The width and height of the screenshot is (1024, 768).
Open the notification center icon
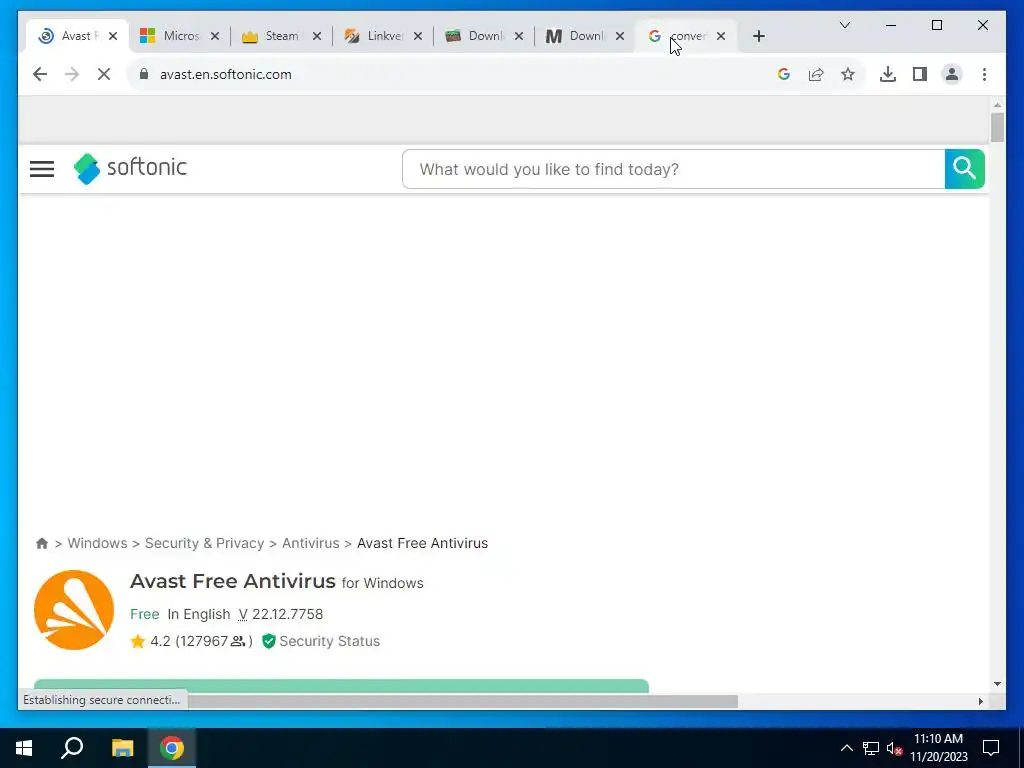pyautogui.click(x=991, y=748)
